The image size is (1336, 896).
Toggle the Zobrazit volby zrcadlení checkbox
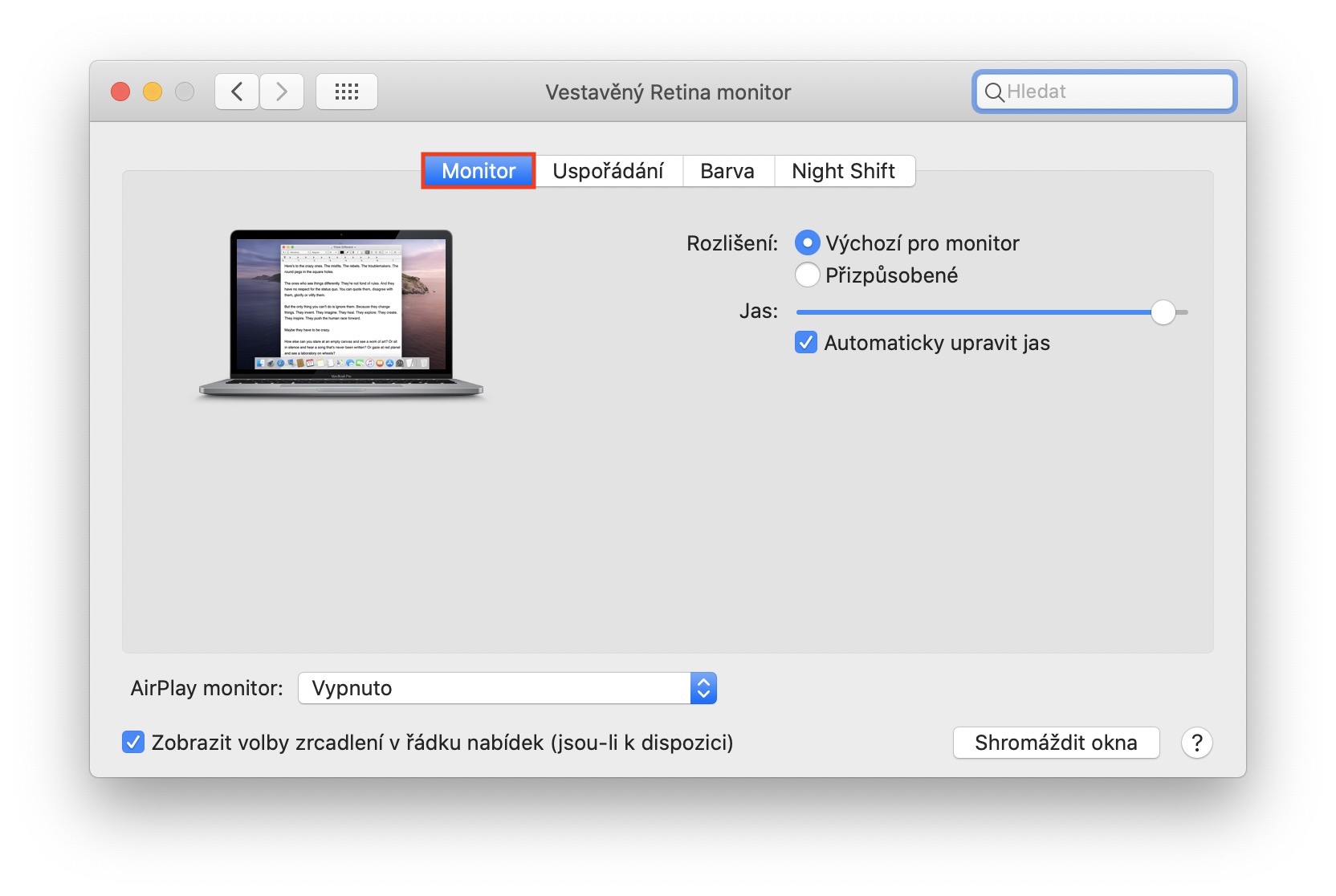pos(133,742)
